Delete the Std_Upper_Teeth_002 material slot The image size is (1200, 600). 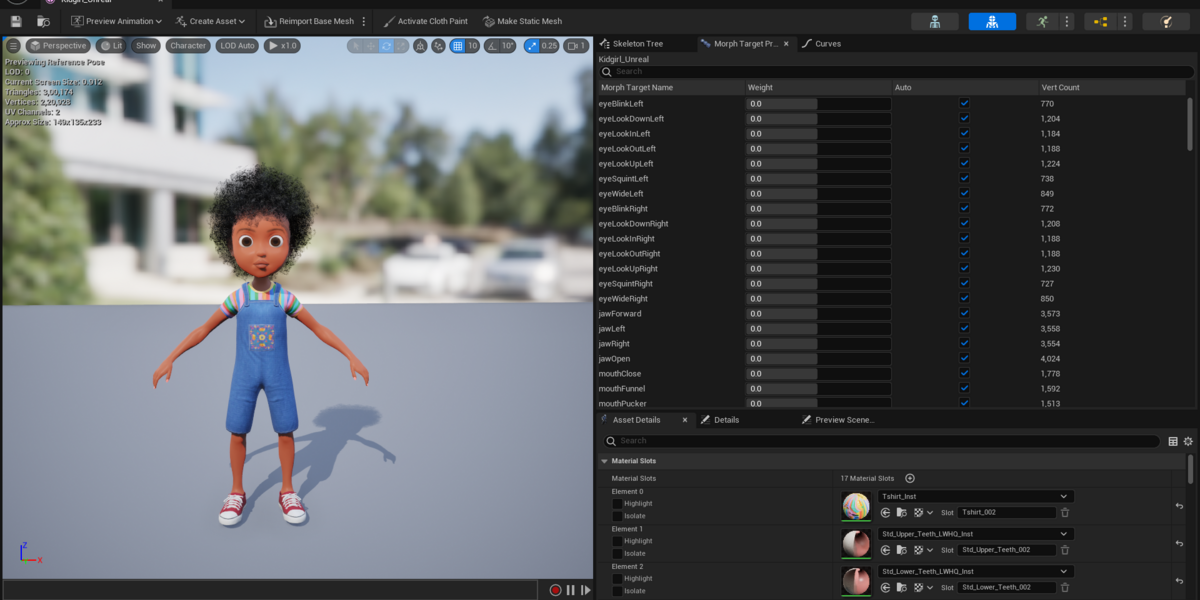(x=1065, y=550)
